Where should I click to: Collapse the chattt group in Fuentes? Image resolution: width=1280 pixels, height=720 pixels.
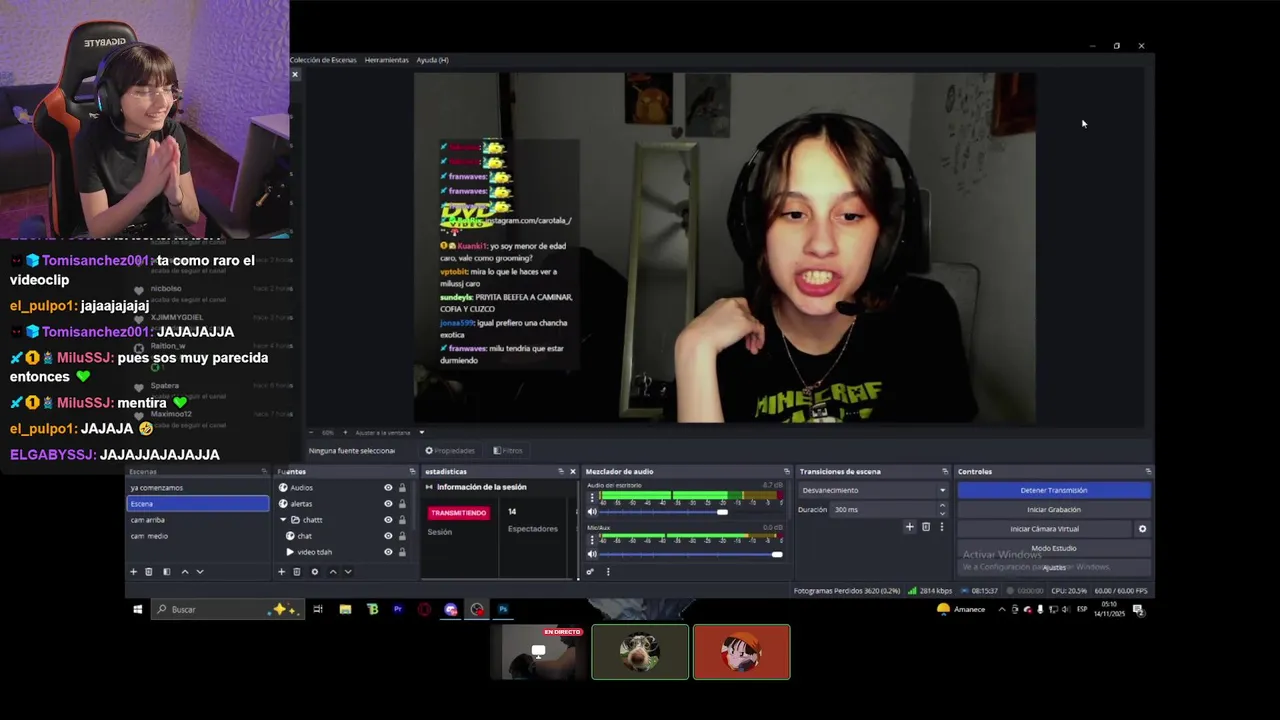click(x=283, y=520)
